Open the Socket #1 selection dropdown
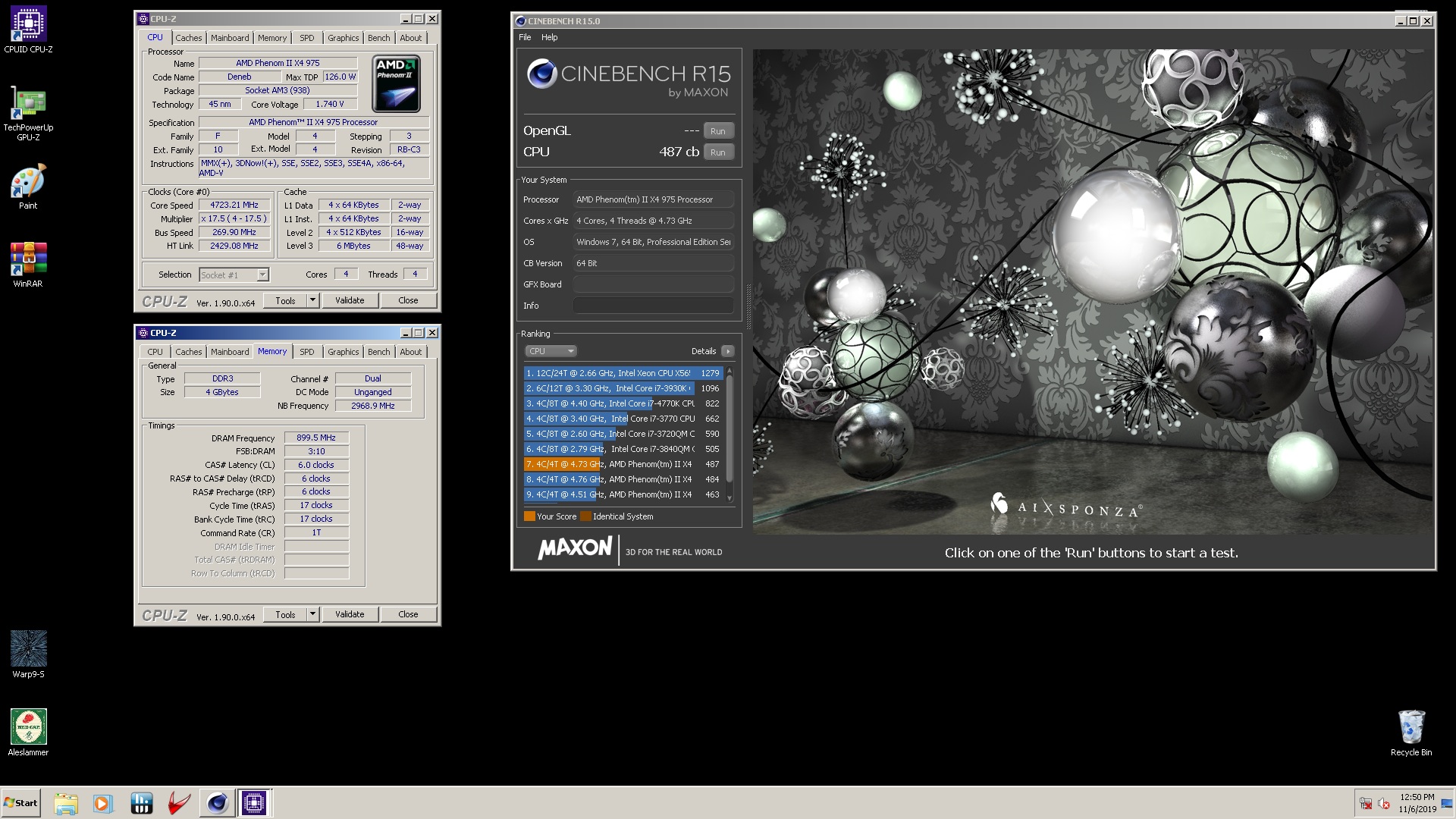This screenshot has height=819, width=1456. [234, 275]
